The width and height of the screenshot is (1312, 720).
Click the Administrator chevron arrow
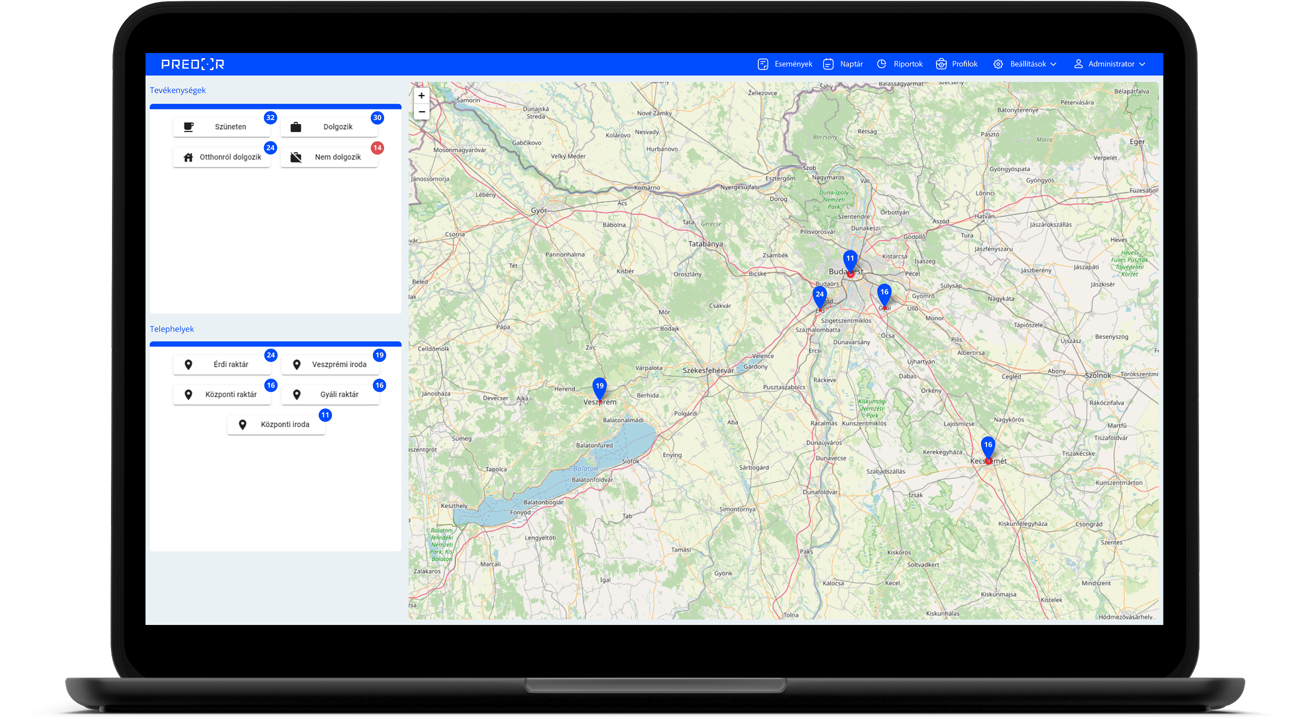click(x=1142, y=64)
